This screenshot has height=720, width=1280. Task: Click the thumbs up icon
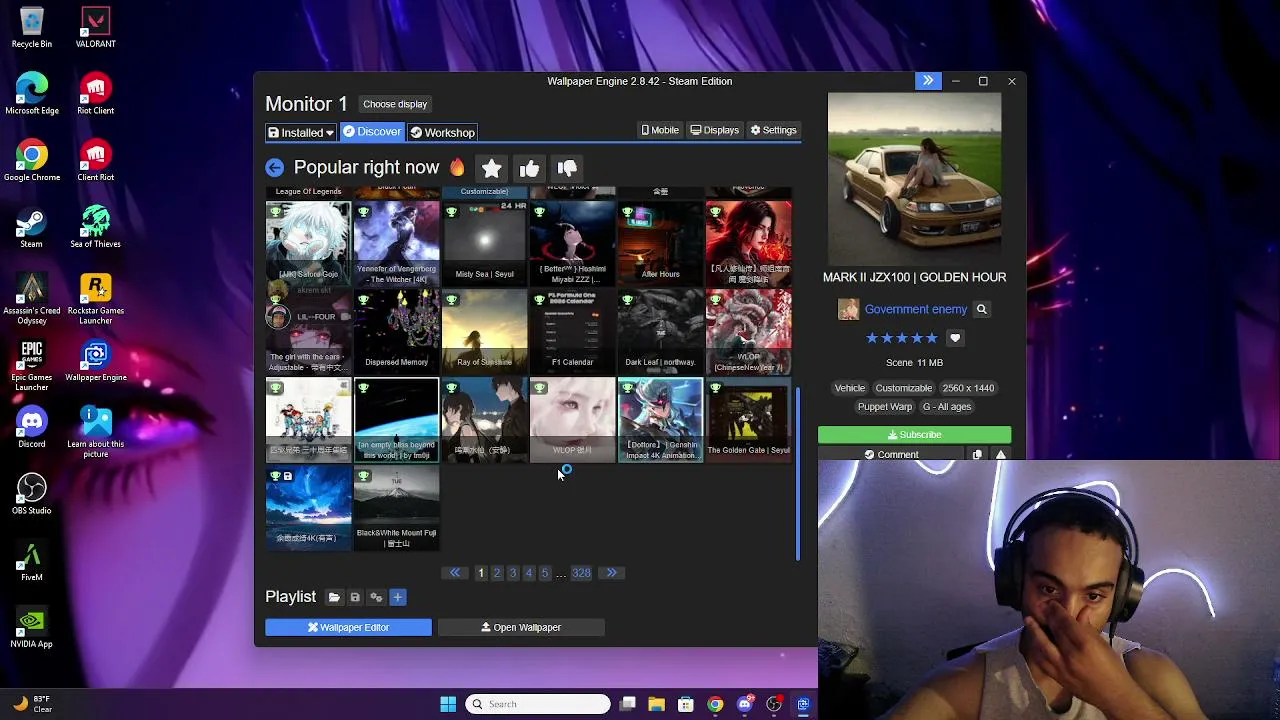[529, 168]
